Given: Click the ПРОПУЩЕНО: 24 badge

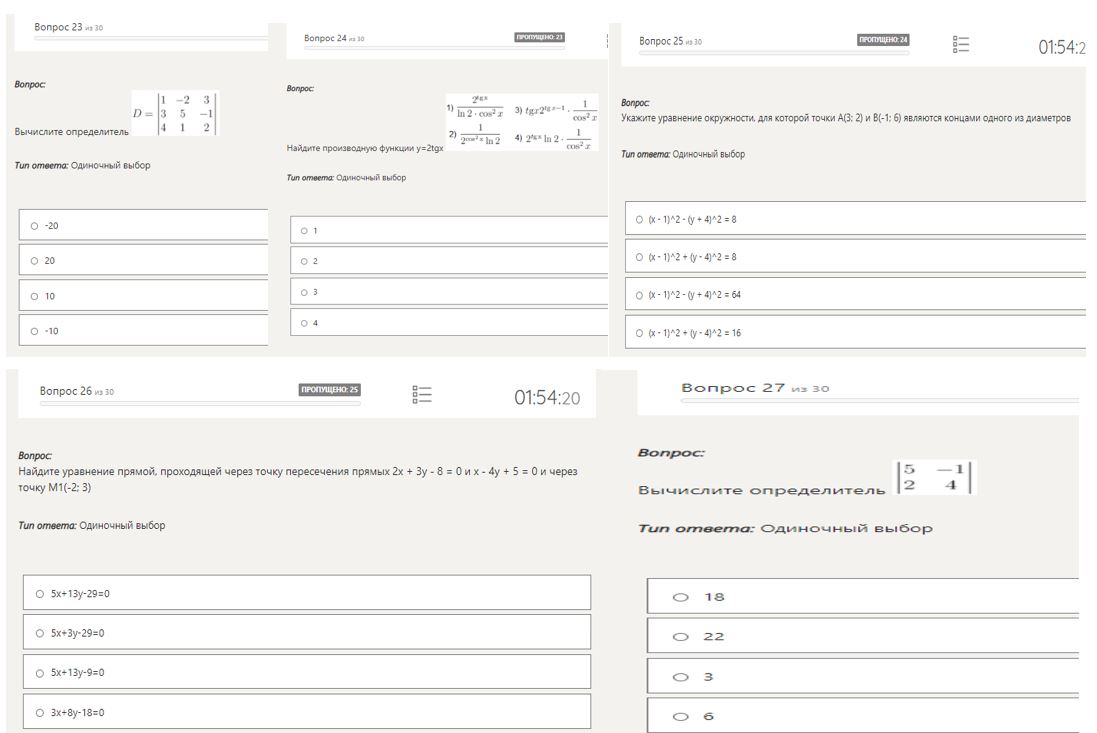Looking at the screenshot, I should coord(883,40).
